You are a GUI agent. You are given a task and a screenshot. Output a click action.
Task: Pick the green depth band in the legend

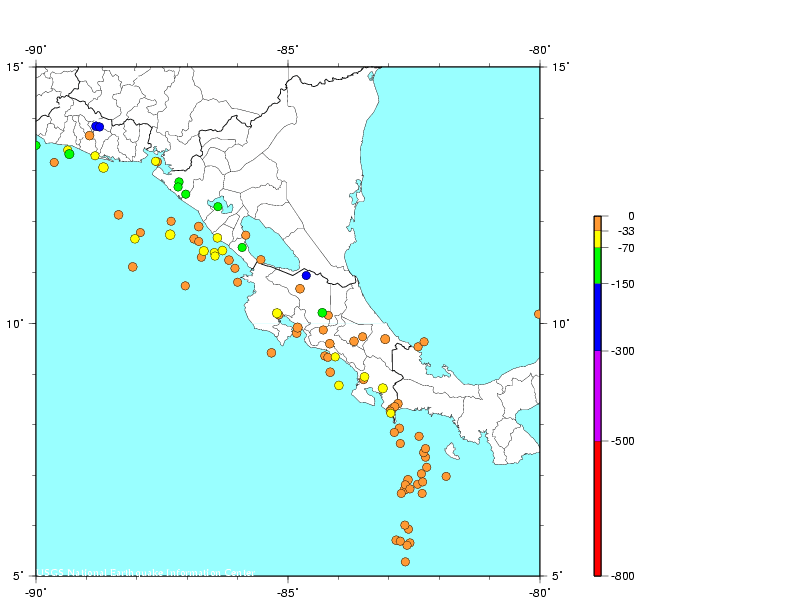click(597, 266)
